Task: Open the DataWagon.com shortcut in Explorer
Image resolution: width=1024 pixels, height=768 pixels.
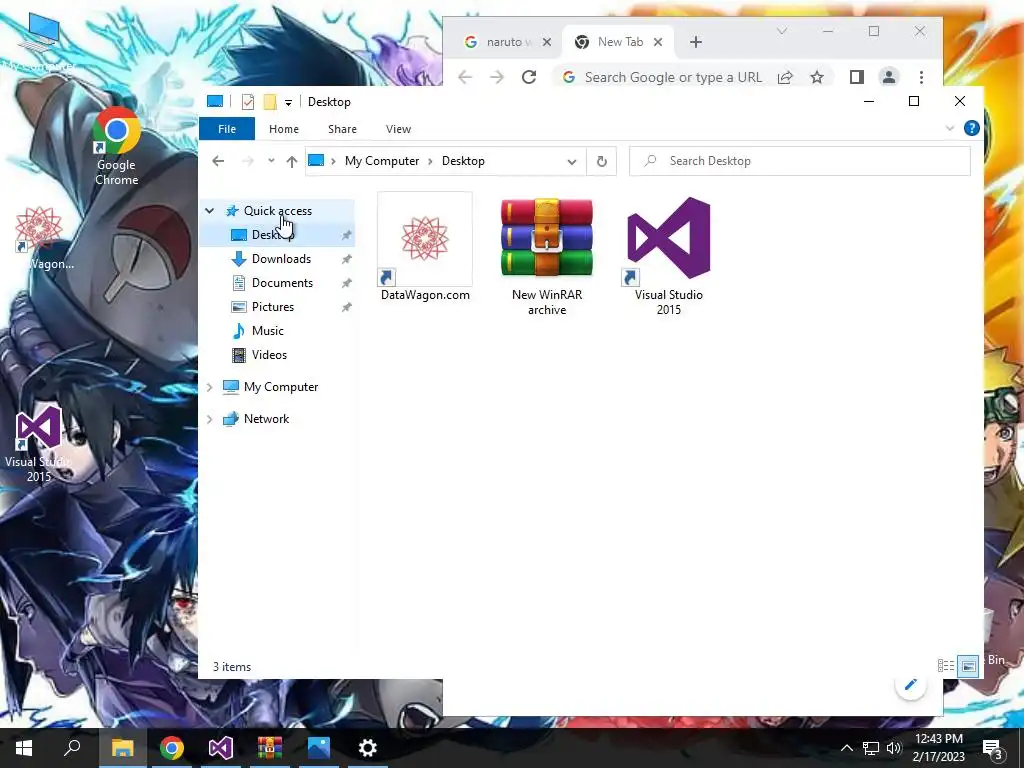Action: click(x=425, y=248)
